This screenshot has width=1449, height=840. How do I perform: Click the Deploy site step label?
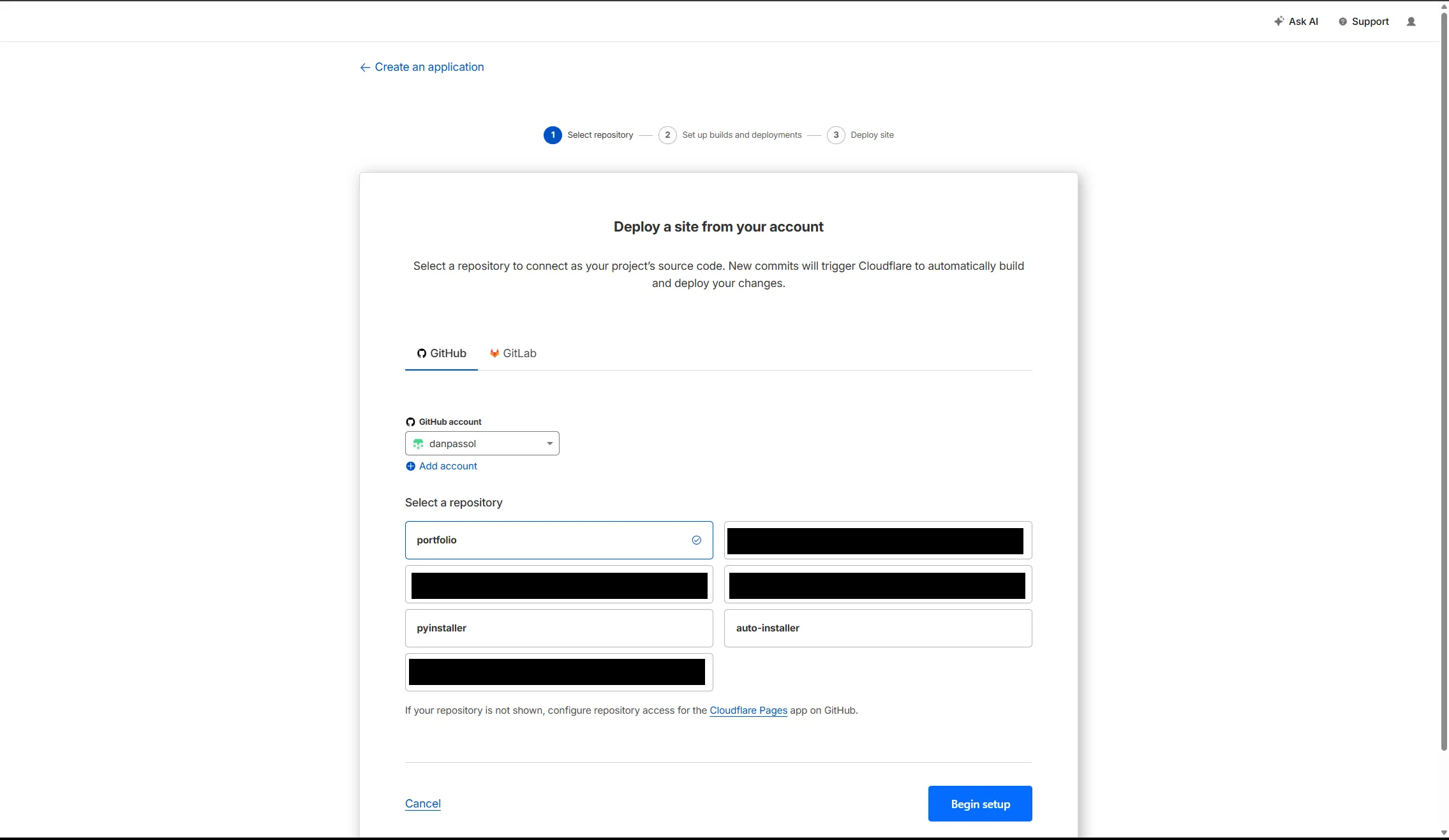pyautogui.click(x=872, y=135)
